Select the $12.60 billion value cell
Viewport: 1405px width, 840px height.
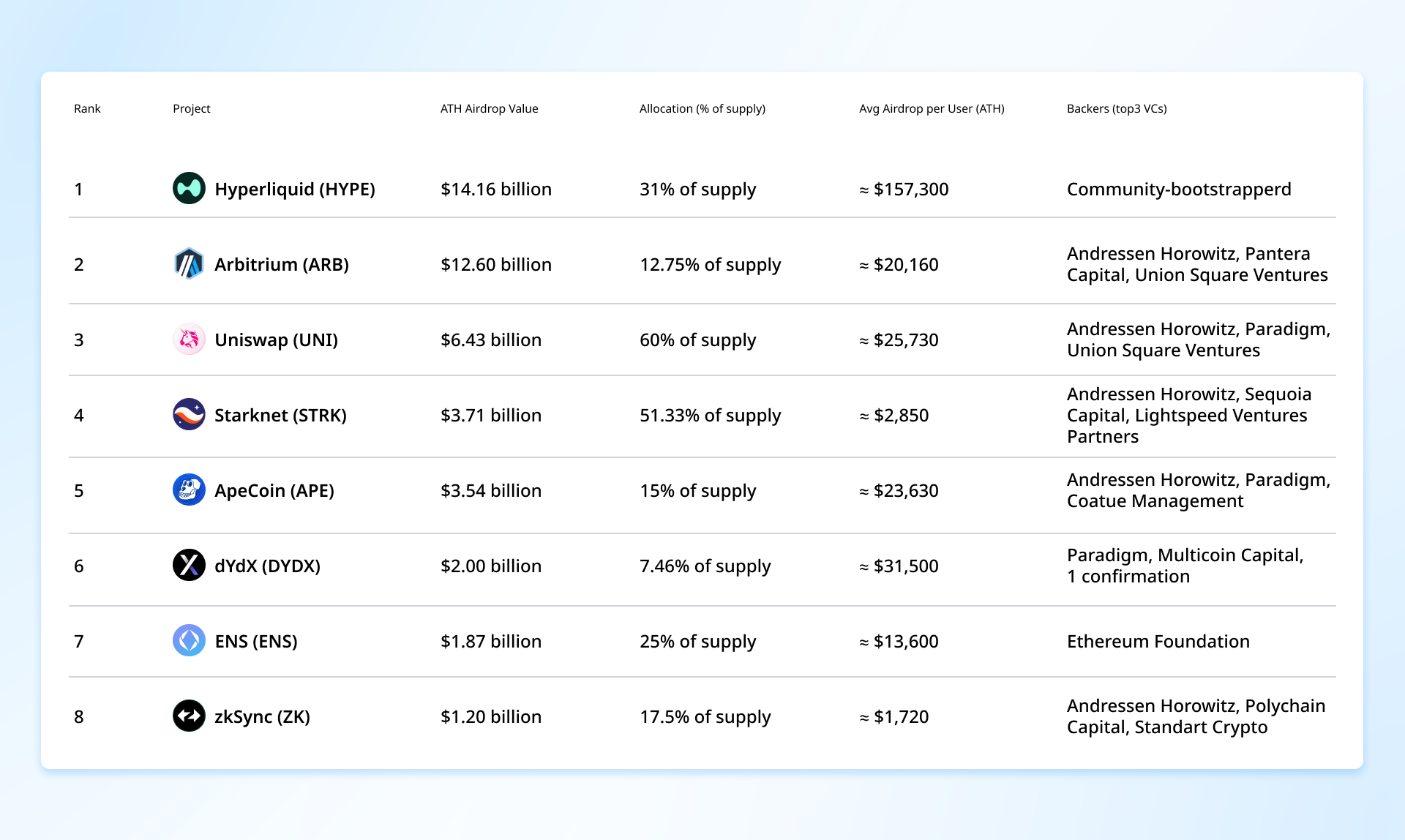point(496,265)
